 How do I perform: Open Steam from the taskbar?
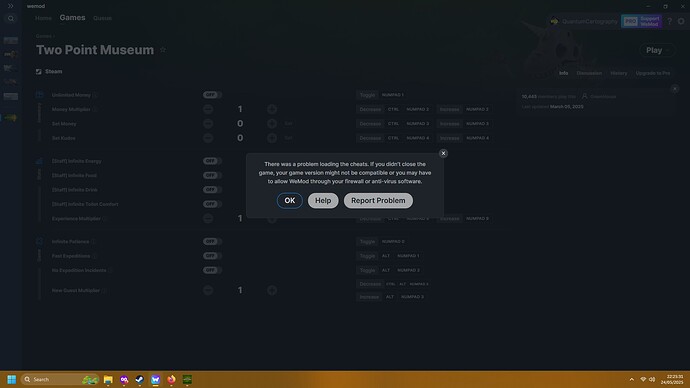point(139,379)
